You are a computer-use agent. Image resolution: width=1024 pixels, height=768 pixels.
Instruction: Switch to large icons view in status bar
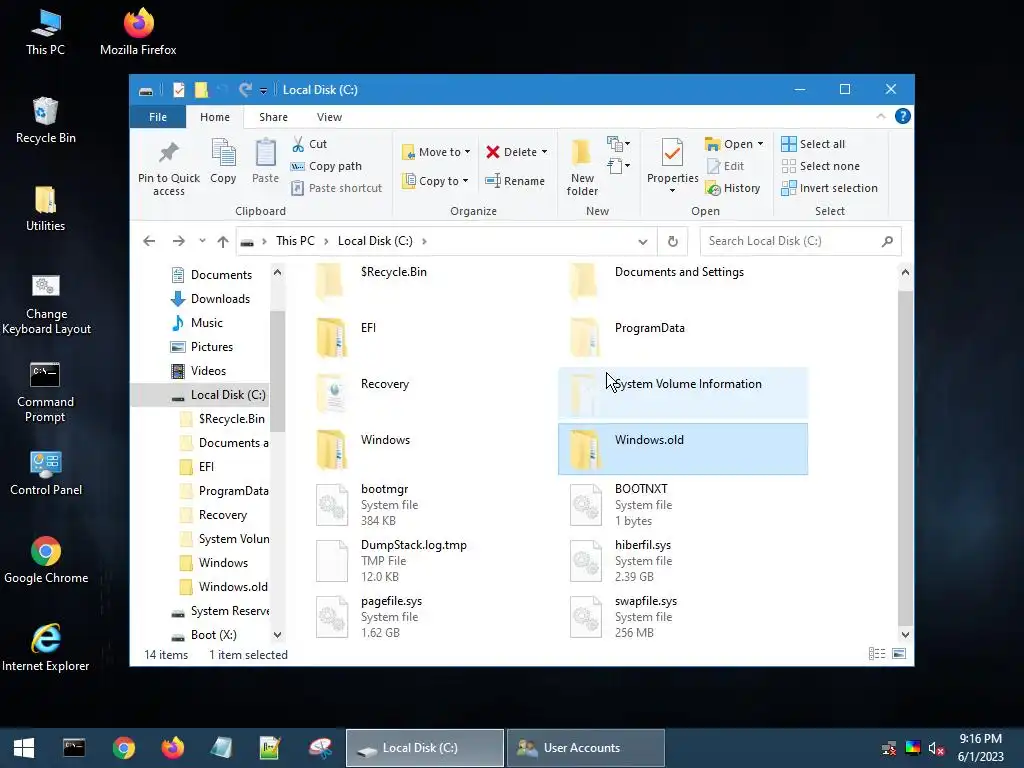tap(899, 654)
